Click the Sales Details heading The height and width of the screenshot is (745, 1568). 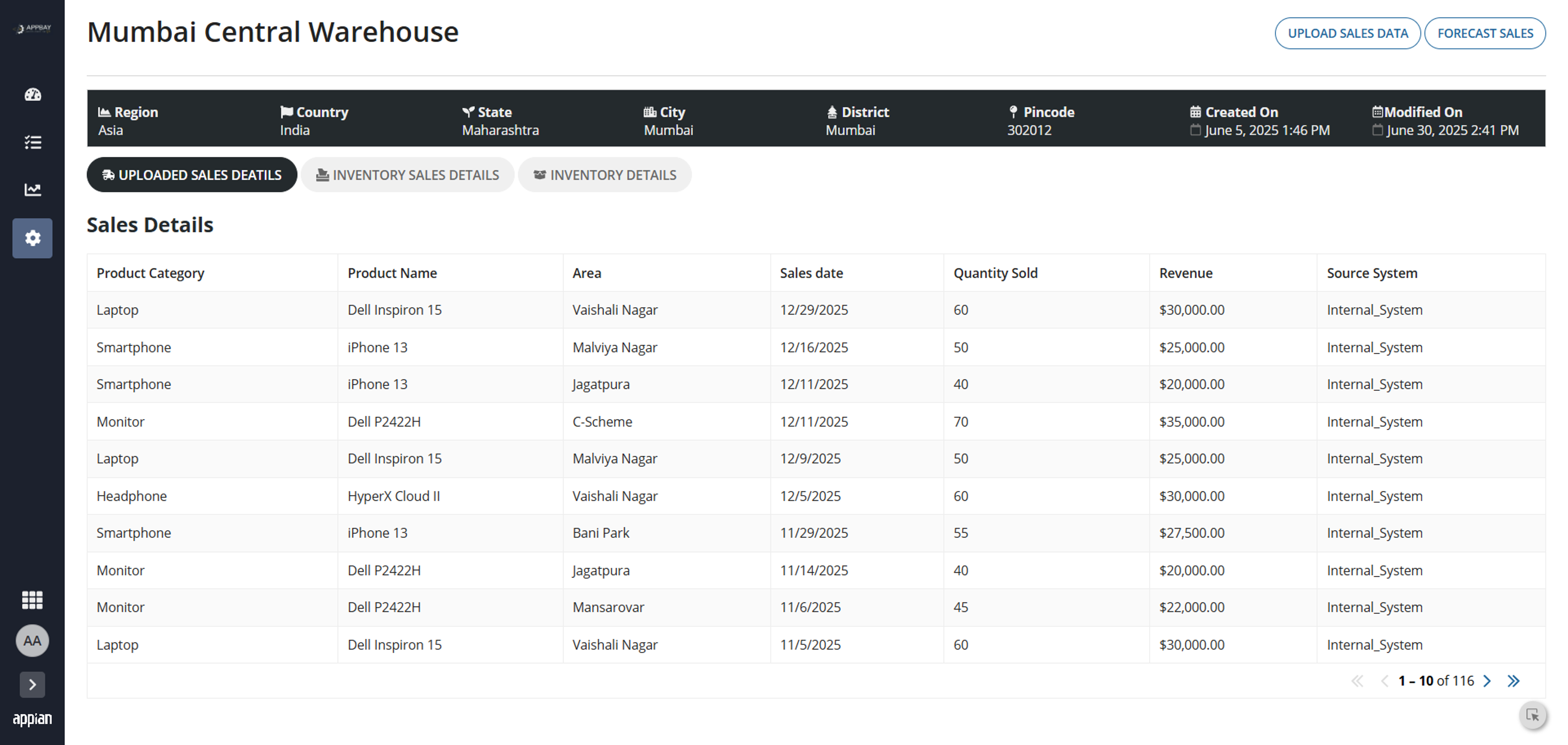point(150,225)
